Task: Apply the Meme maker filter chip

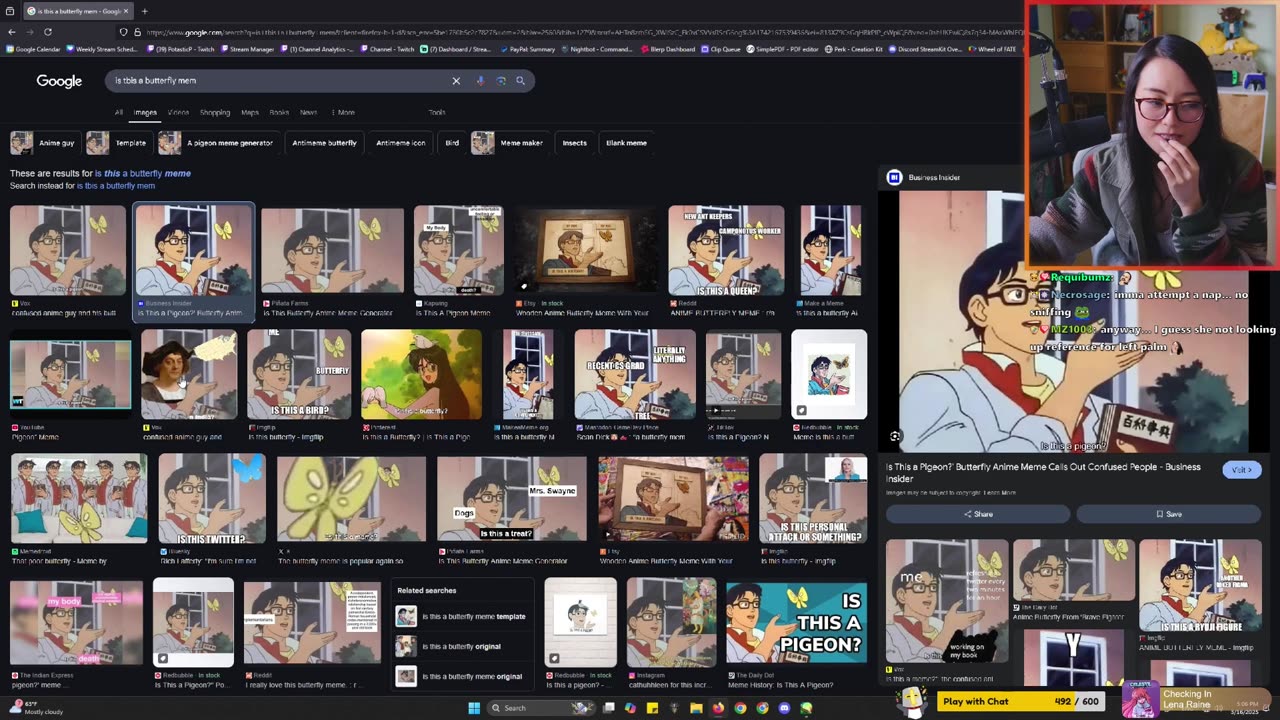Action: point(509,143)
